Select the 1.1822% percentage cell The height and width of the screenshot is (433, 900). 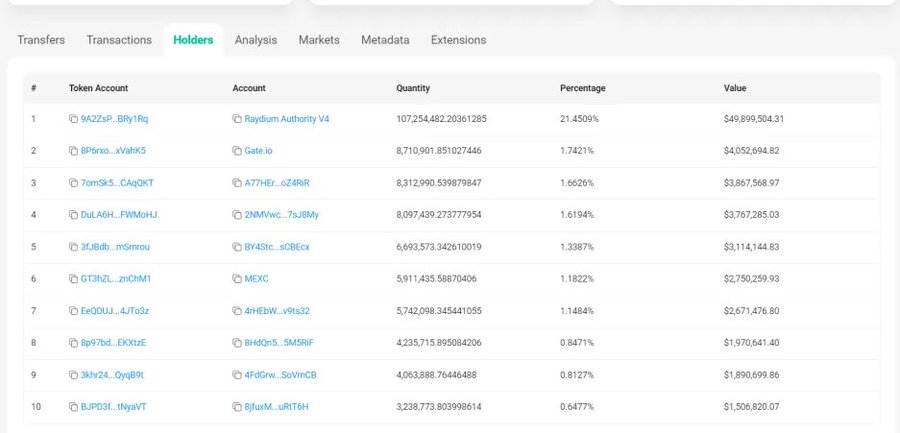tap(577, 279)
